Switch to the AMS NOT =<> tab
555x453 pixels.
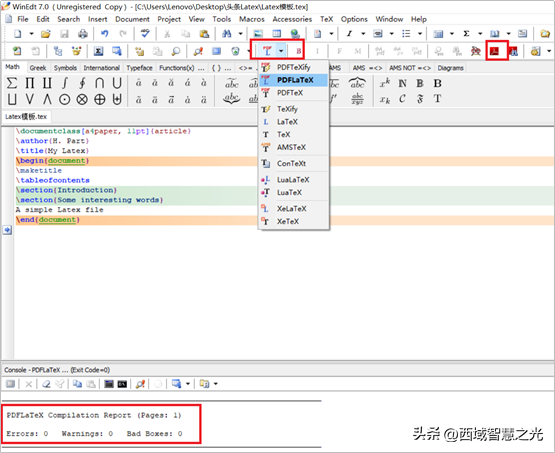pyautogui.click(x=410, y=68)
